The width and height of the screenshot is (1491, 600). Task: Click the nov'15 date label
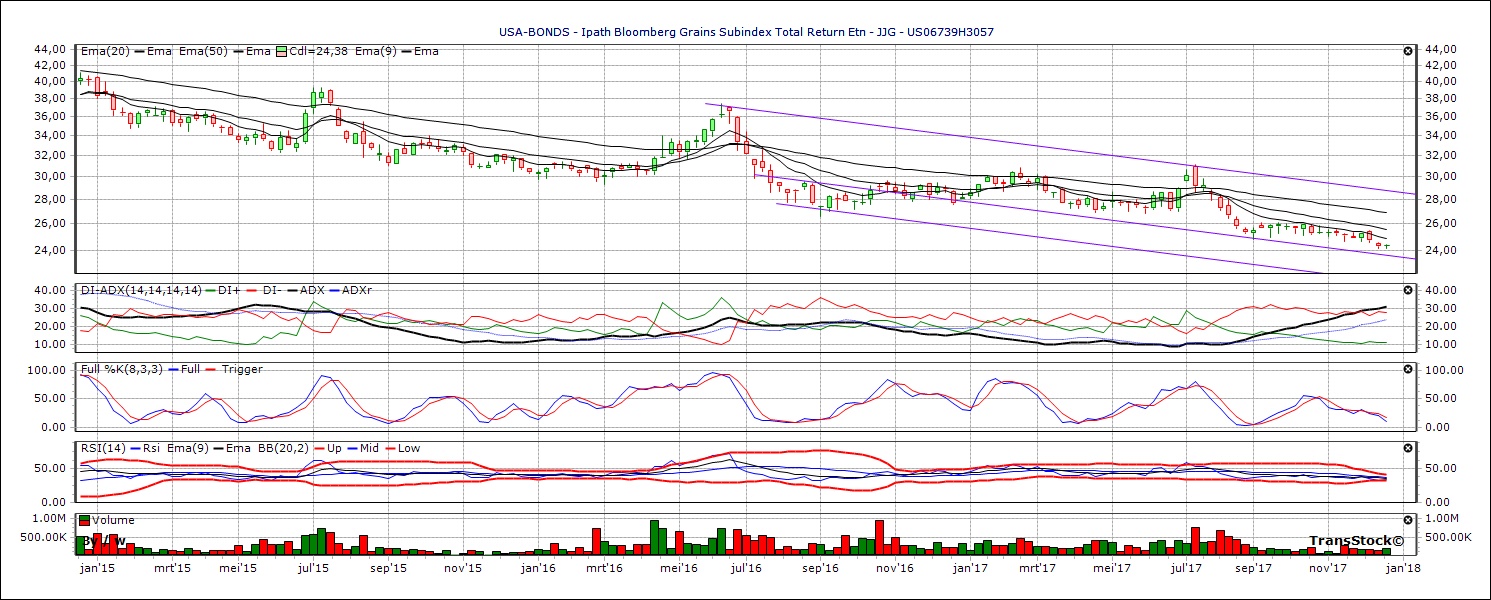463,568
